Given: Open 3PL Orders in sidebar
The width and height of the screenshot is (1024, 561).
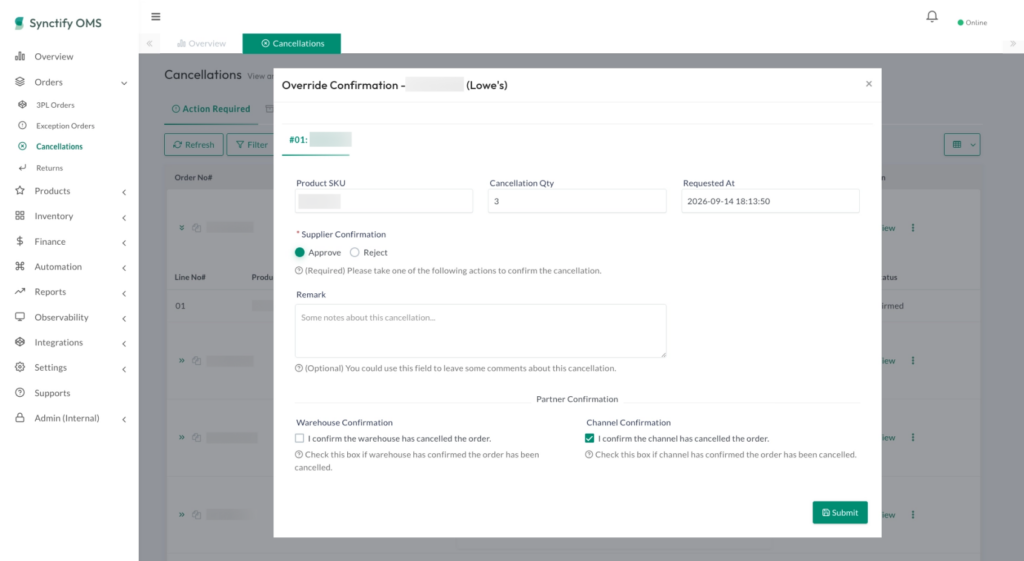Looking at the screenshot, I should tap(56, 104).
